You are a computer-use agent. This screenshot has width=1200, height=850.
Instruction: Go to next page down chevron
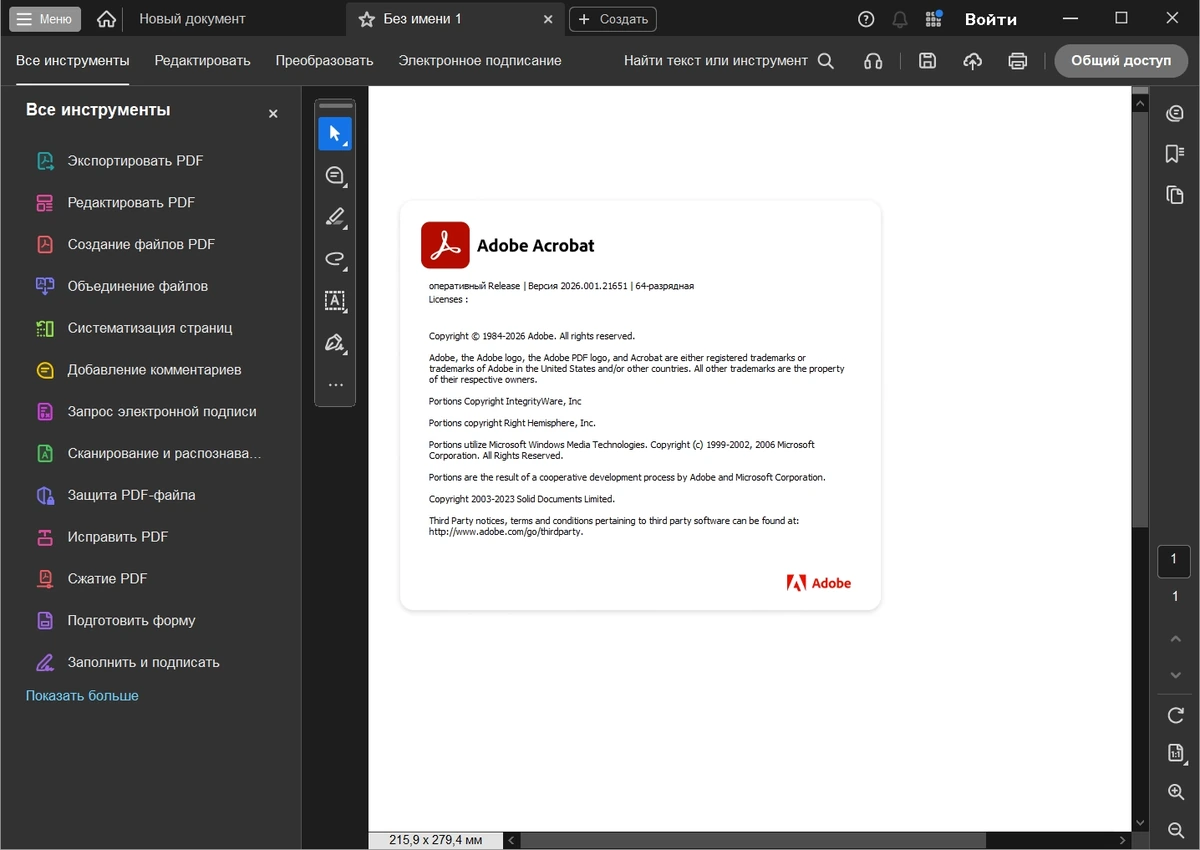tap(1176, 677)
